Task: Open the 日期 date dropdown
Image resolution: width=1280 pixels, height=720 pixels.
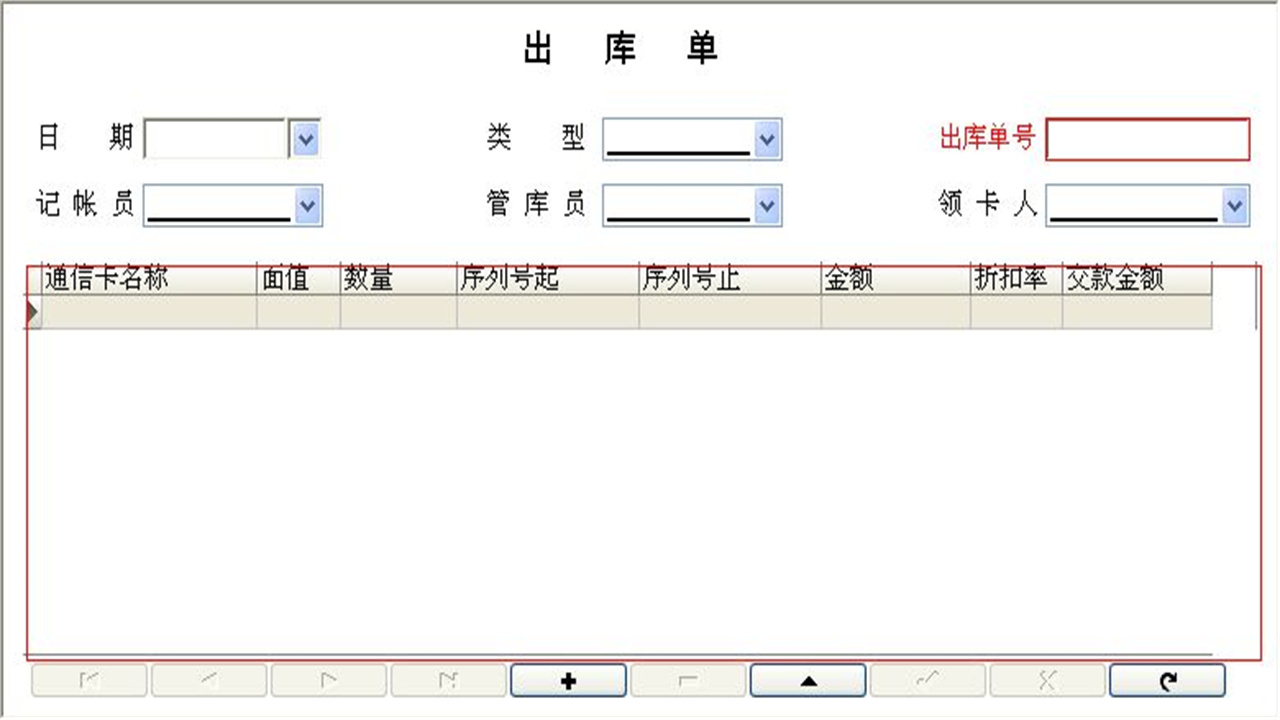Action: (x=305, y=140)
